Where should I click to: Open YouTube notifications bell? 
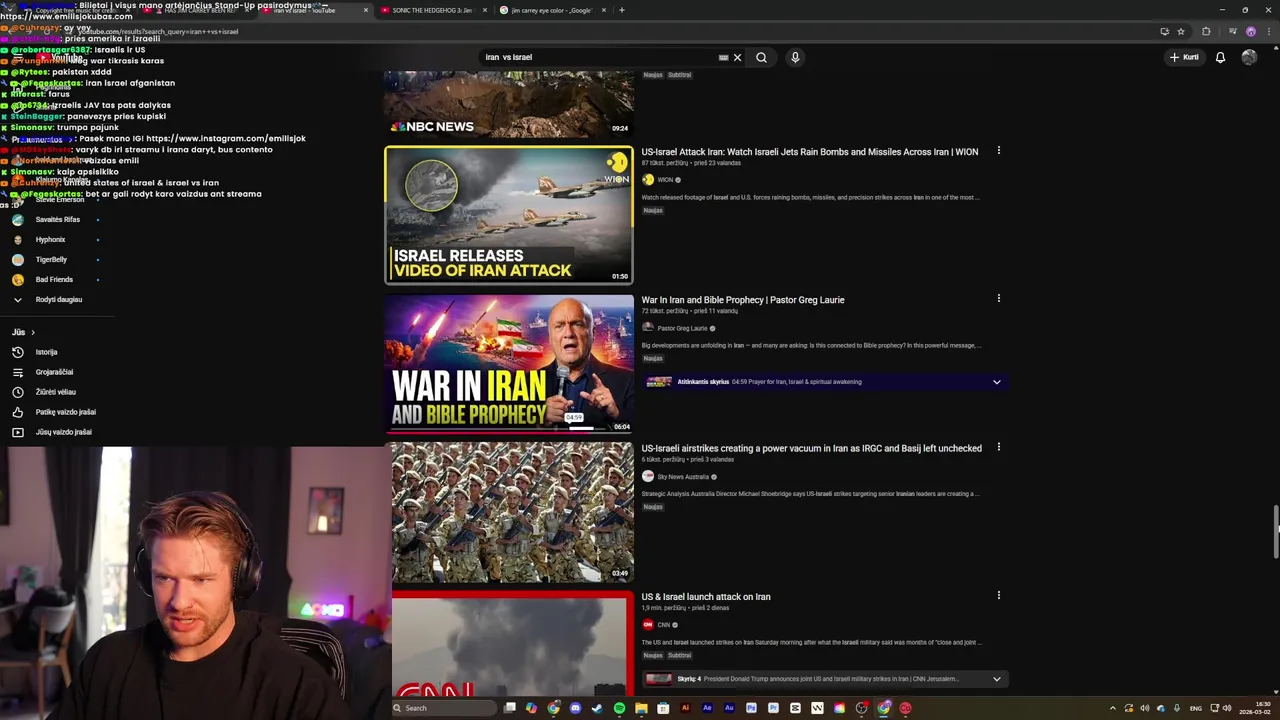1220,57
